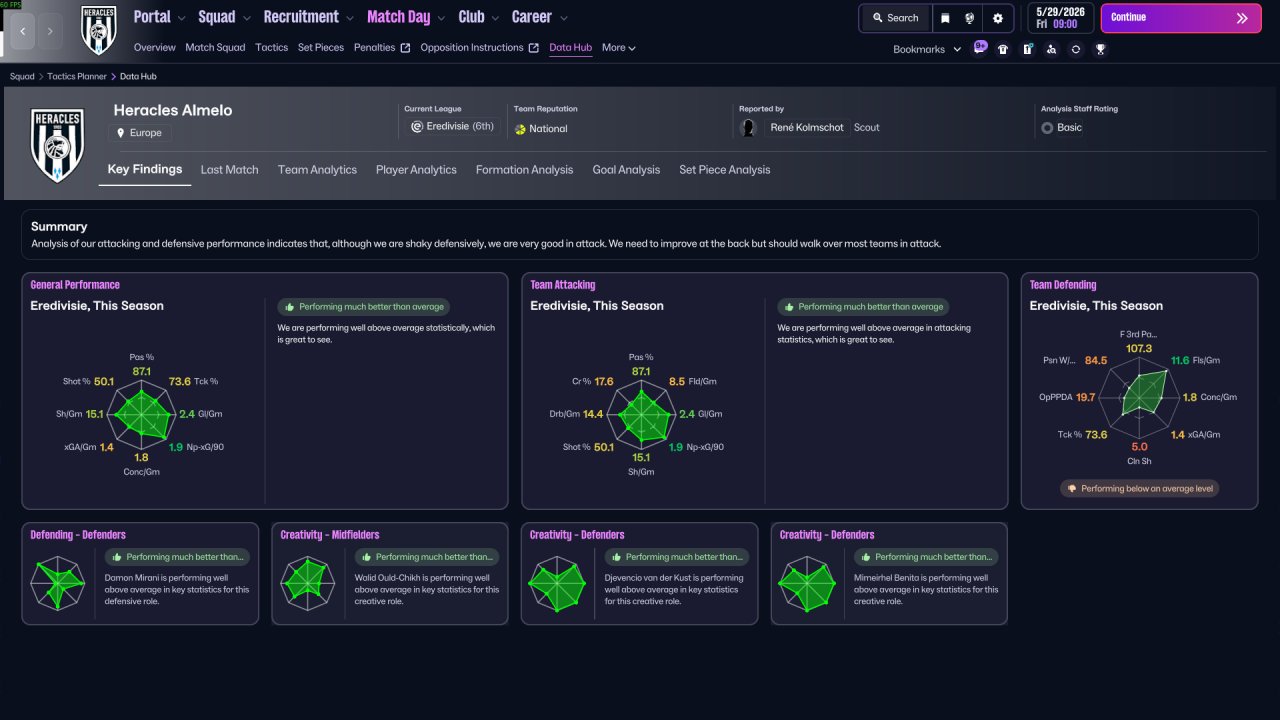Switch to the Player Analytics tab

[x=416, y=170]
